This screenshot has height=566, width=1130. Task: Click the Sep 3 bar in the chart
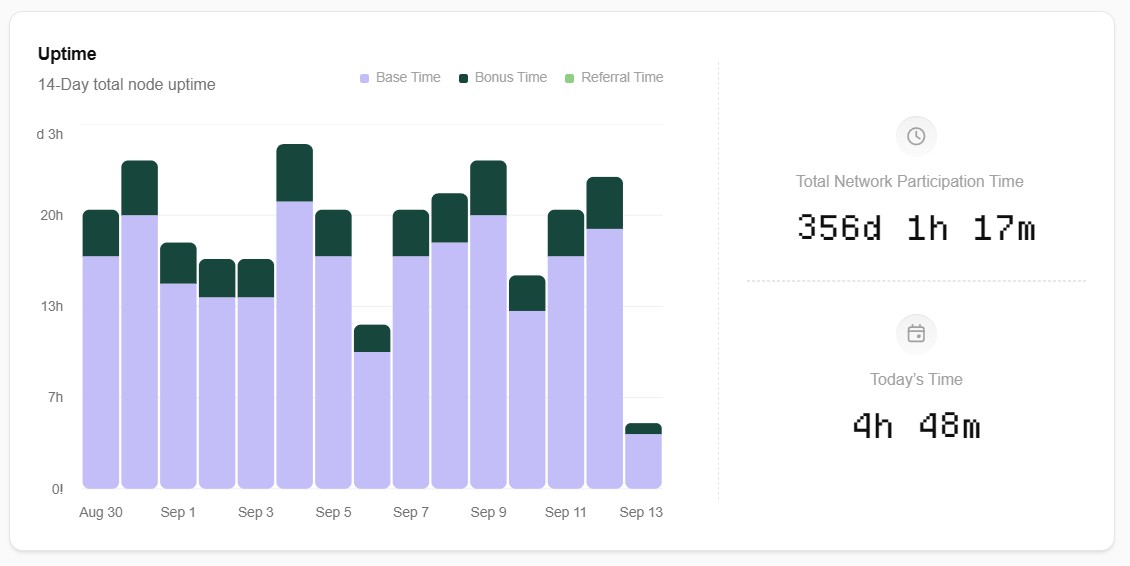pos(256,373)
